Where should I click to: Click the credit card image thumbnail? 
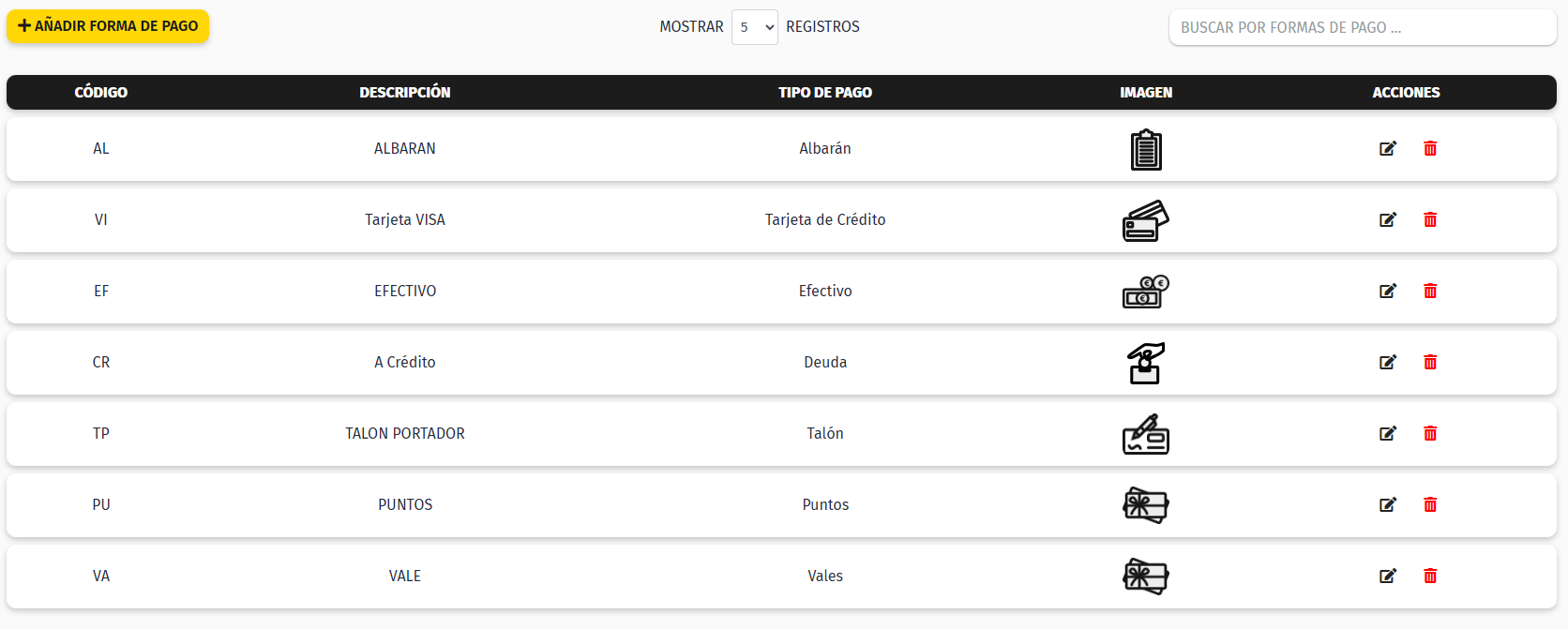[1146, 220]
